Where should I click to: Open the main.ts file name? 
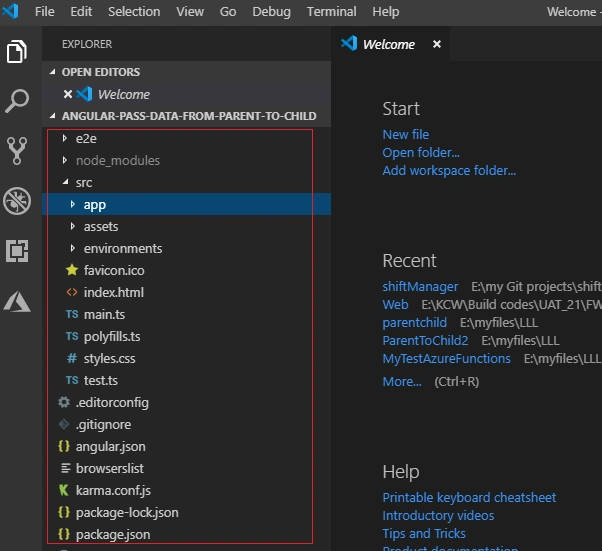[x=104, y=314]
